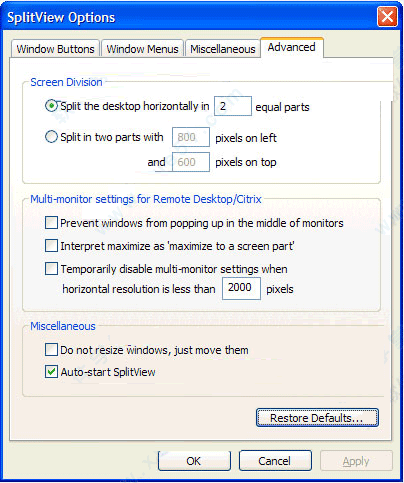This screenshot has height=483, width=404.
Task: Toggle Temporarily disable multi-monitor settings checkbox
Action: coord(51,269)
